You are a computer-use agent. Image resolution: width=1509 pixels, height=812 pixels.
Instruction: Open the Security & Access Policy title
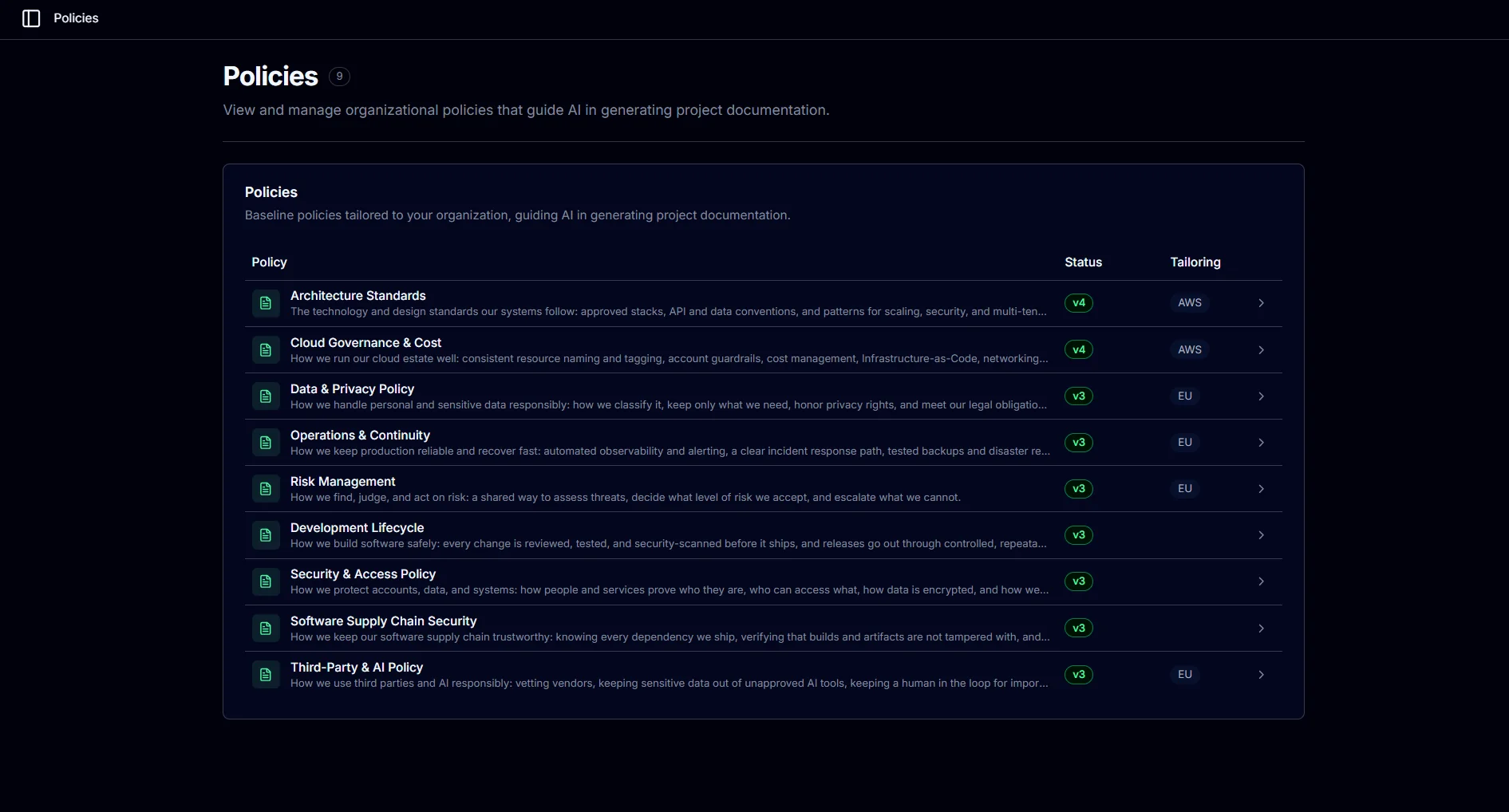coord(363,574)
